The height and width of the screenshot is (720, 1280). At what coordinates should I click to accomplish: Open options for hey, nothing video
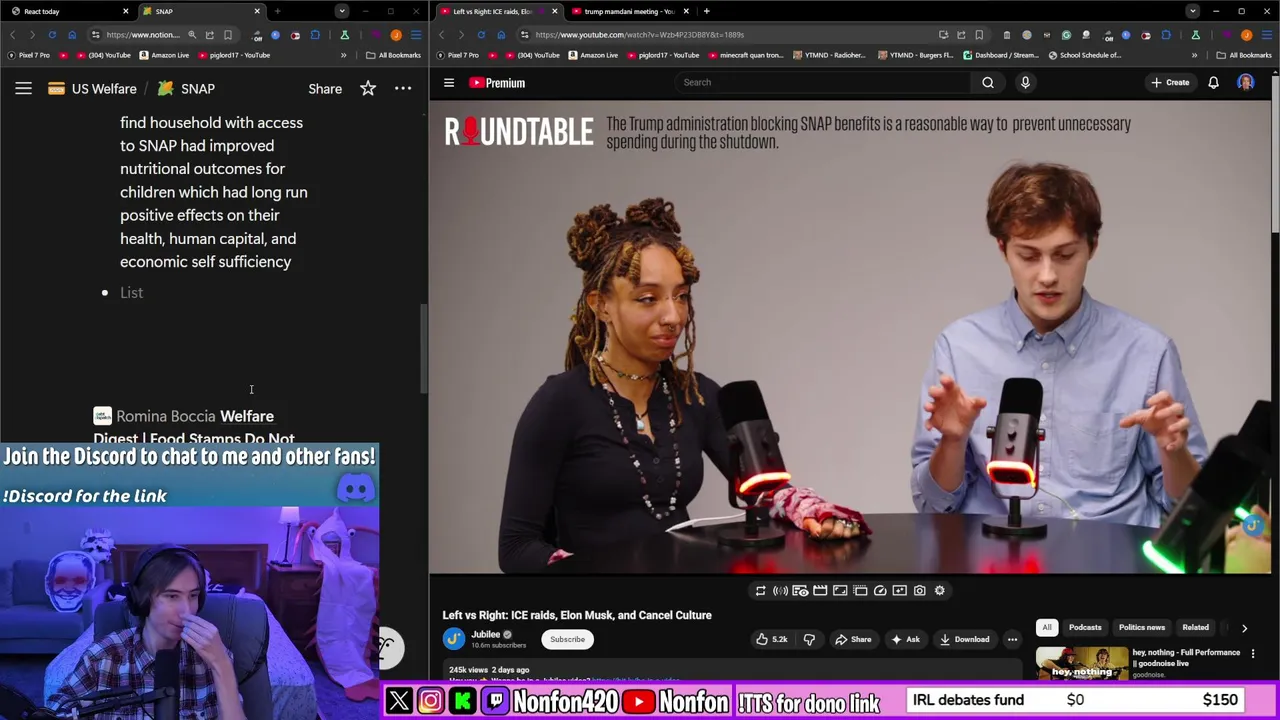coord(1253,653)
